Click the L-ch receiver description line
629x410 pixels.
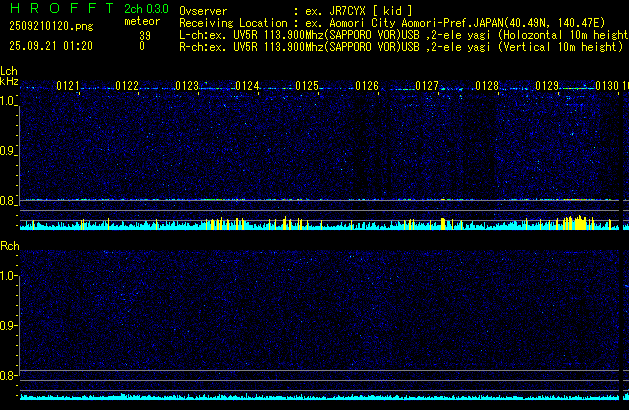click(x=400, y=35)
